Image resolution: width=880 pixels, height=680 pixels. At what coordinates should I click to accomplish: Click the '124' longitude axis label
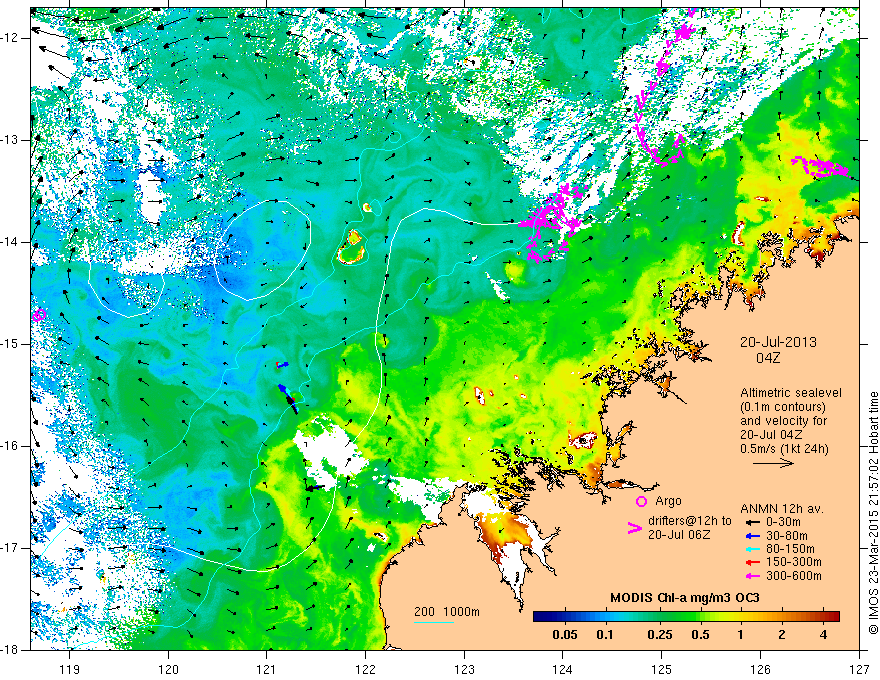(x=563, y=669)
